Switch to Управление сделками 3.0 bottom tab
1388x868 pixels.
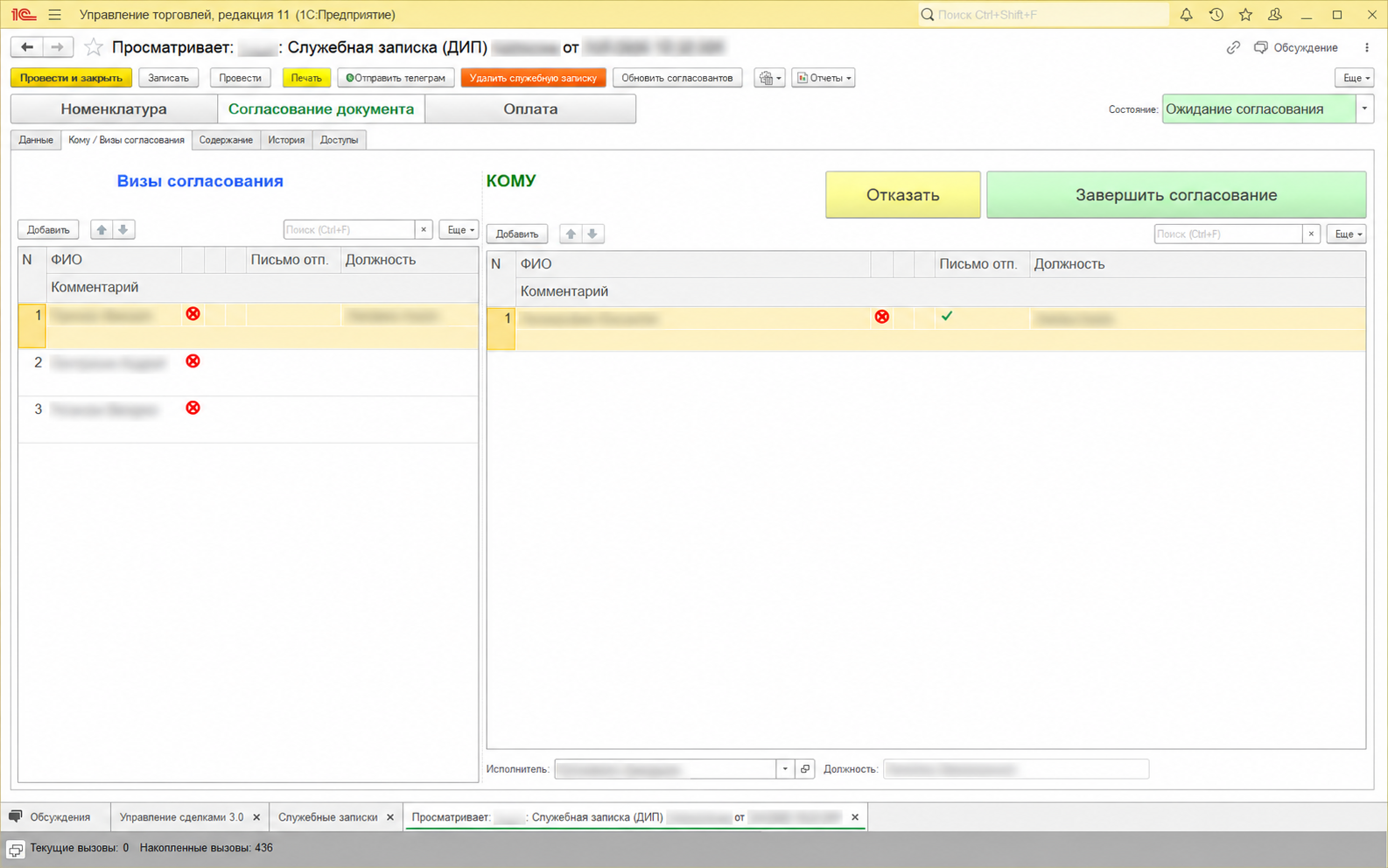(181, 817)
